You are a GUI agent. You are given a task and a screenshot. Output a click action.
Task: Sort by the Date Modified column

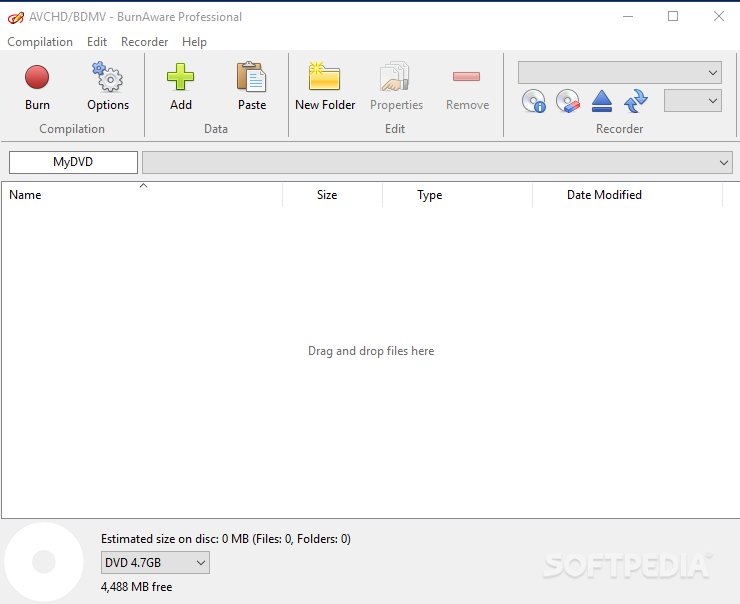pyautogui.click(x=627, y=195)
